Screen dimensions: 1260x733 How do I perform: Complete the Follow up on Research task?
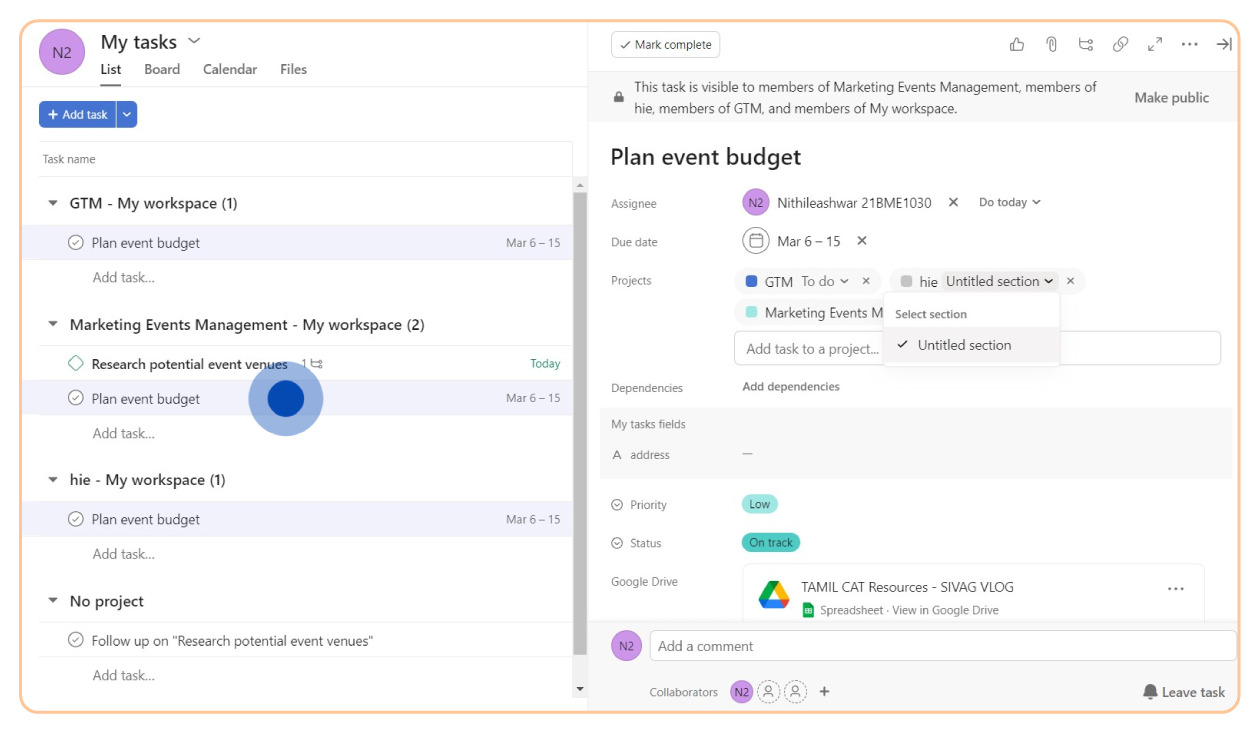point(75,640)
